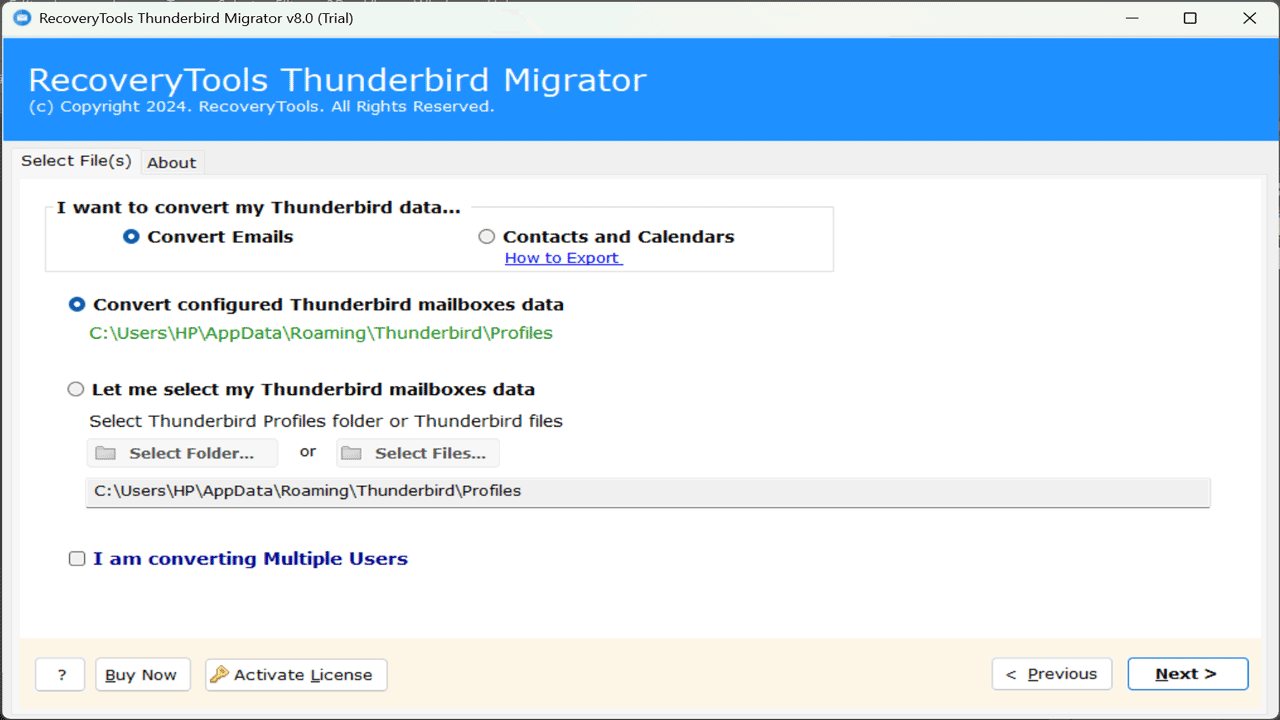Click the I want to convert group label
1280x720 pixels.
coord(259,208)
